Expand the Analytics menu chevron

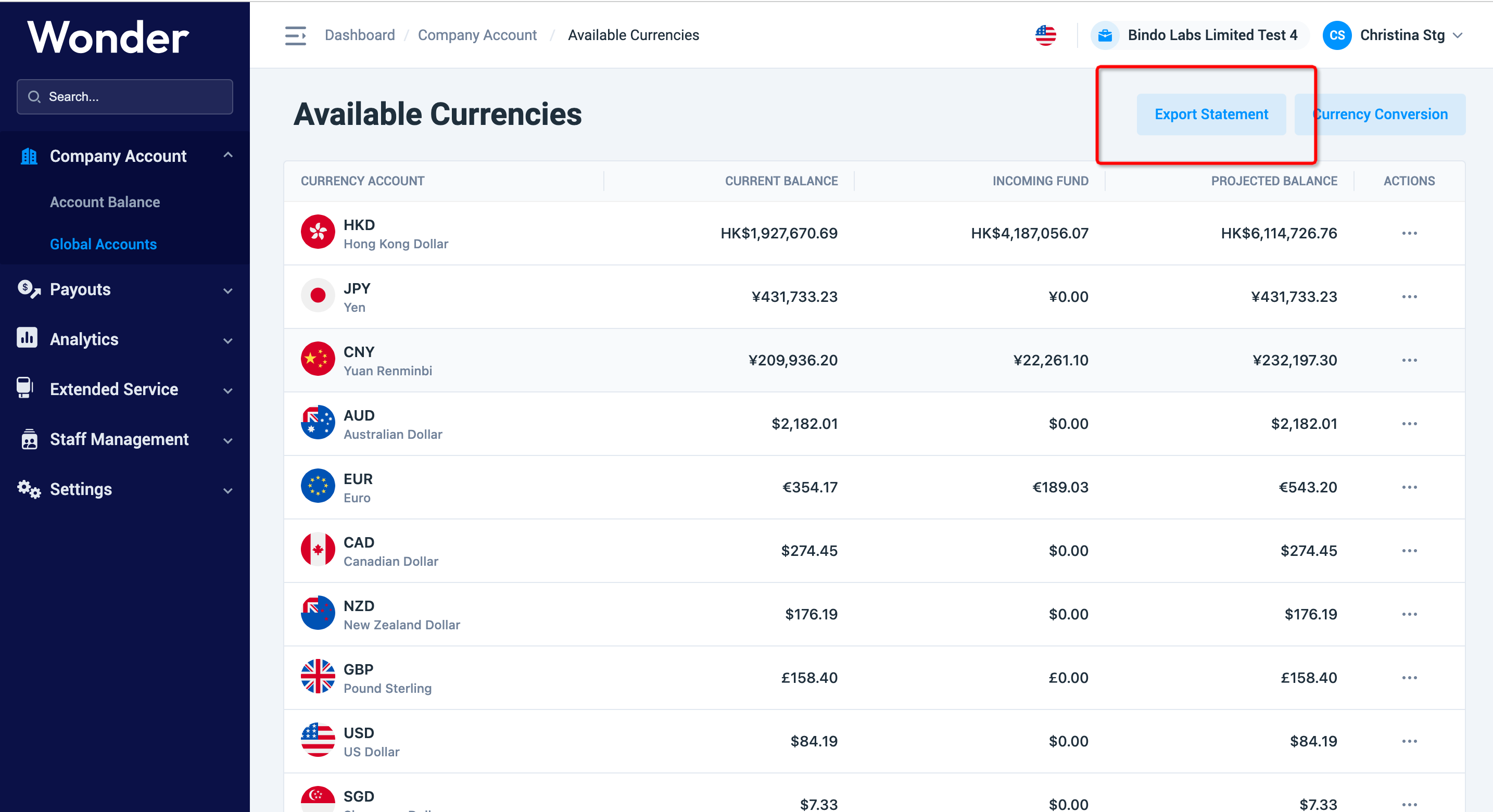point(228,341)
